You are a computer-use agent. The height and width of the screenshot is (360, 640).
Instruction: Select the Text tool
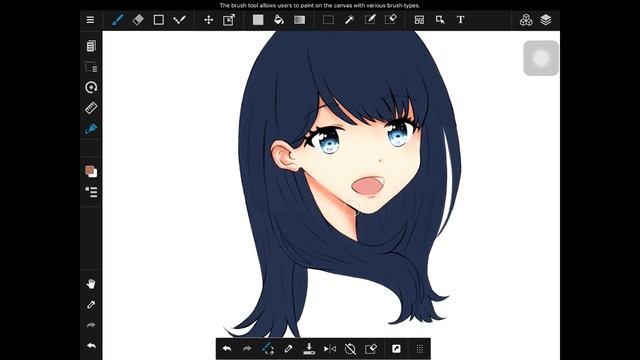460,20
